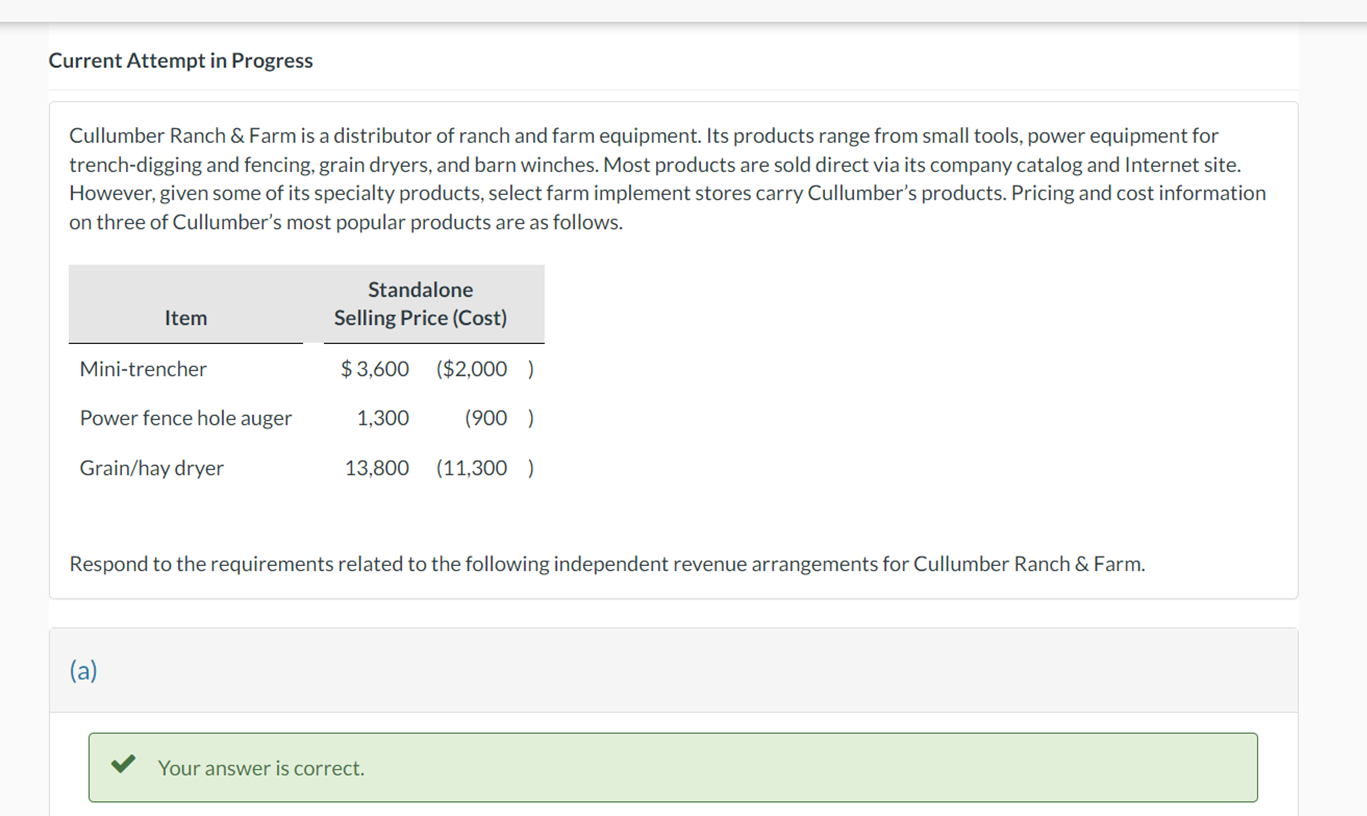Select the Mini-trencher row label

click(x=143, y=369)
